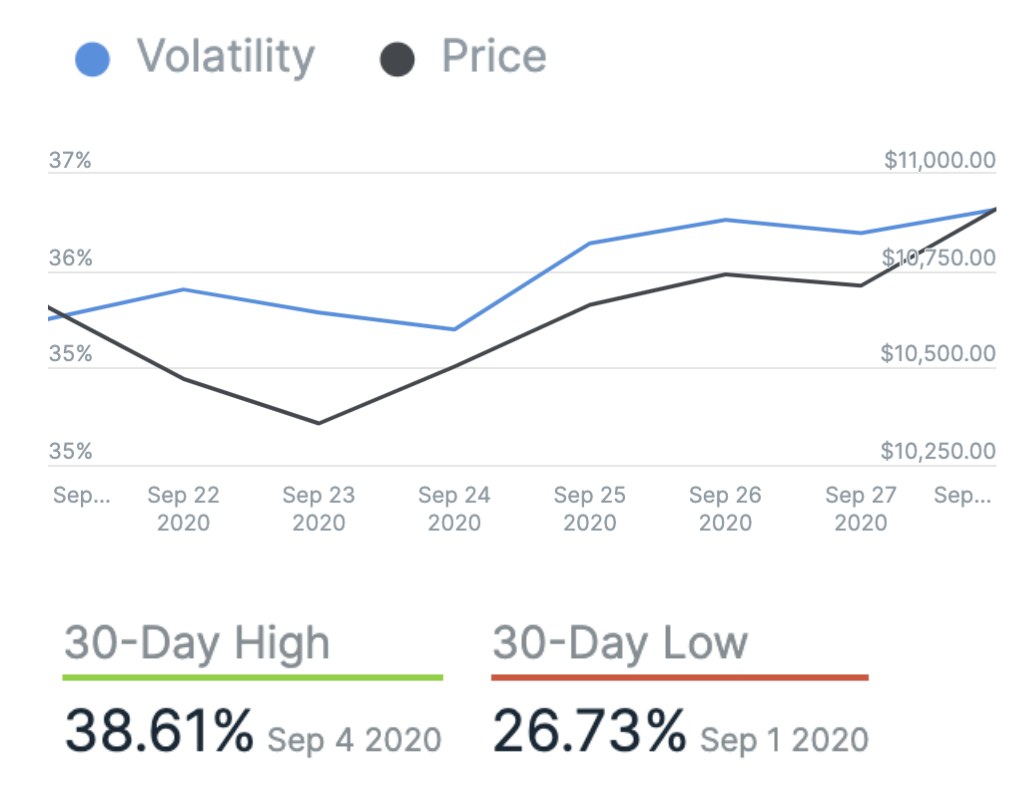Click the Sep 25 2020 date label

[589, 508]
